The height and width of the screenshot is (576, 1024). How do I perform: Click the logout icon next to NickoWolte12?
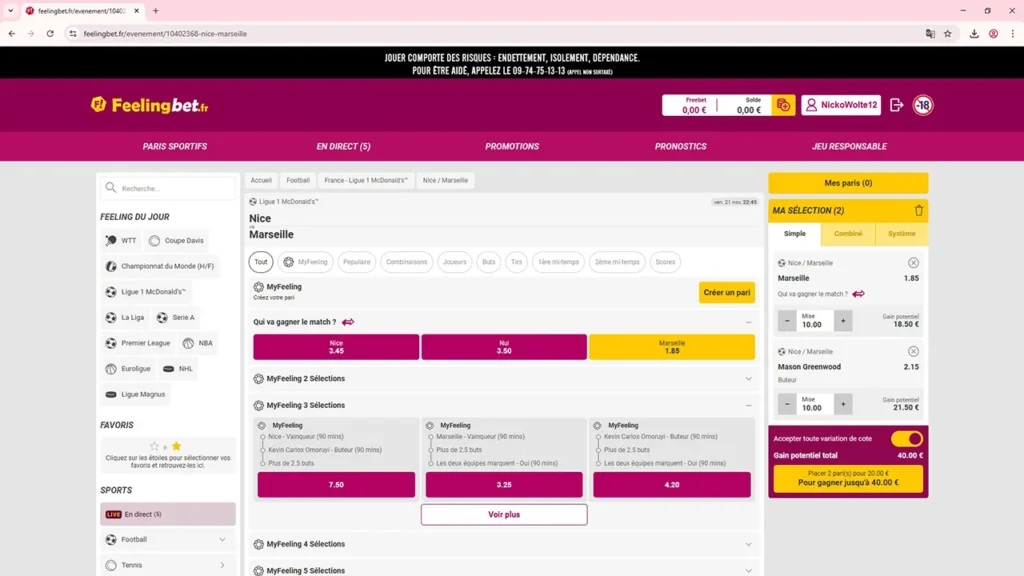[895, 104]
